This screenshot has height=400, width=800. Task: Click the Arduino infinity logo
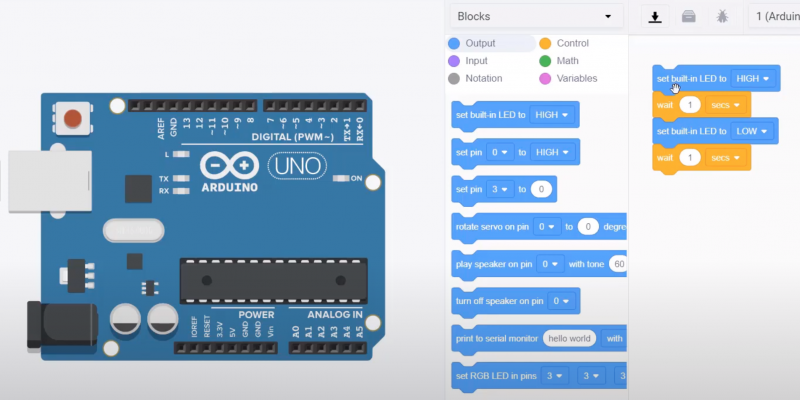229,164
